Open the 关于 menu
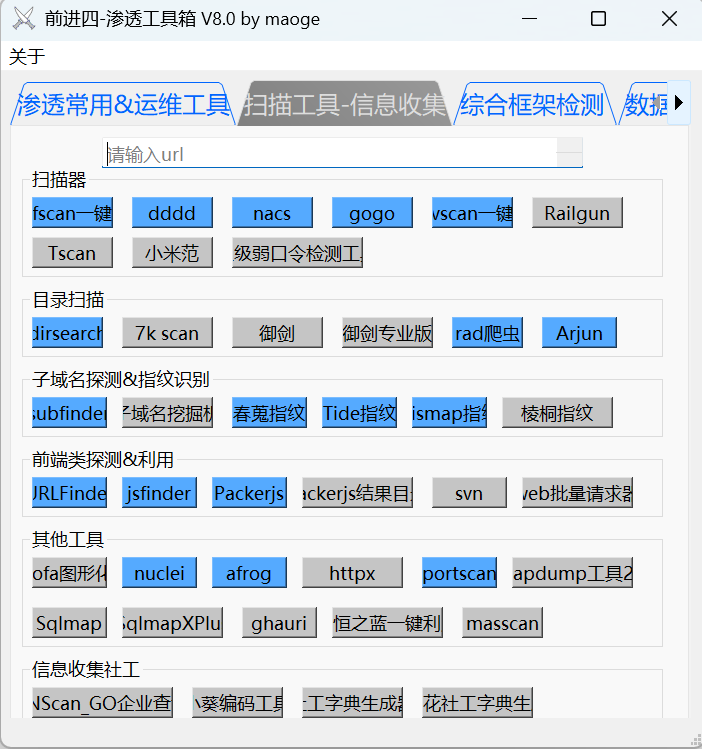702x749 pixels. pos(27,56)
